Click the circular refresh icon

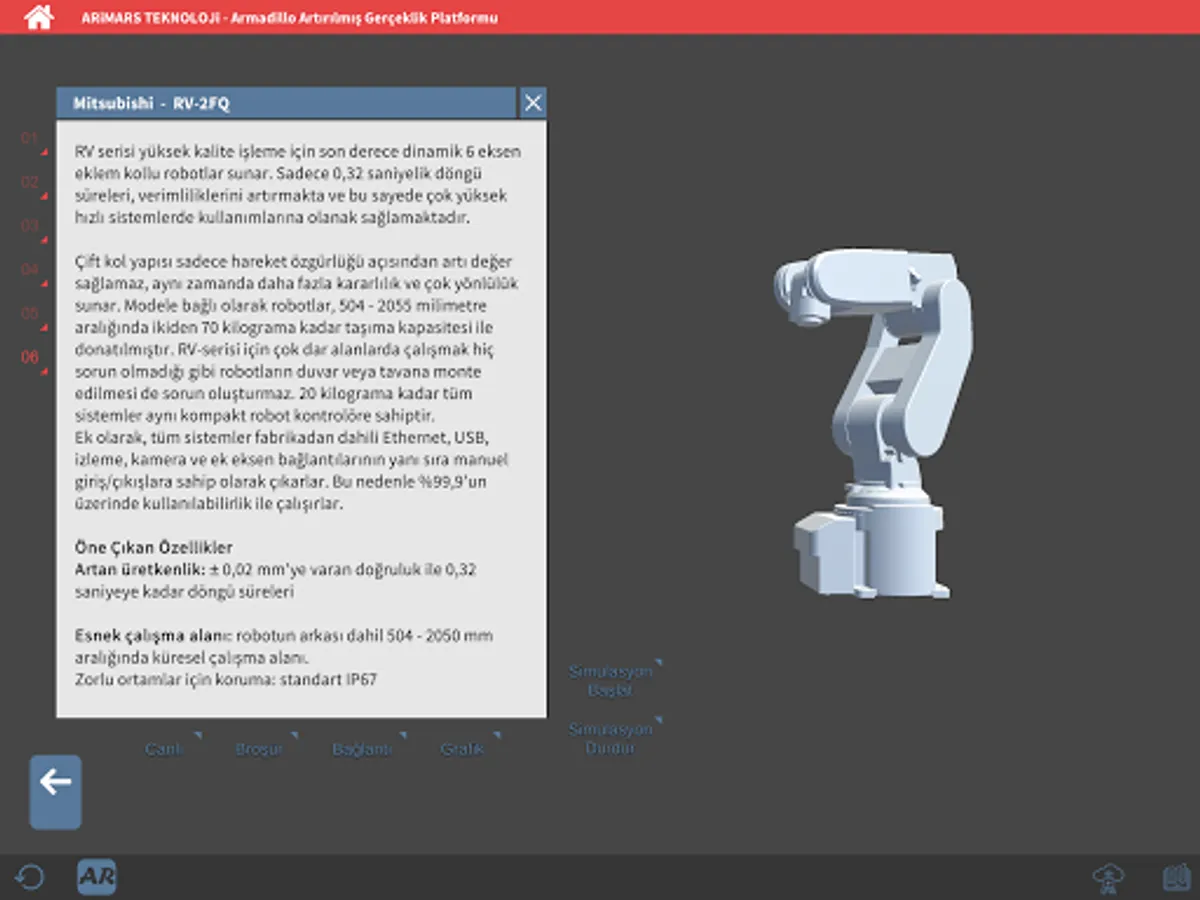(x=30, y=878)
